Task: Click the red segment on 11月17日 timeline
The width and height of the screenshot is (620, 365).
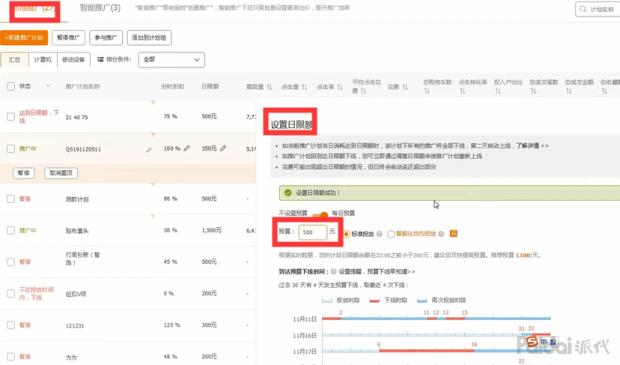Action: coord(426,351)
